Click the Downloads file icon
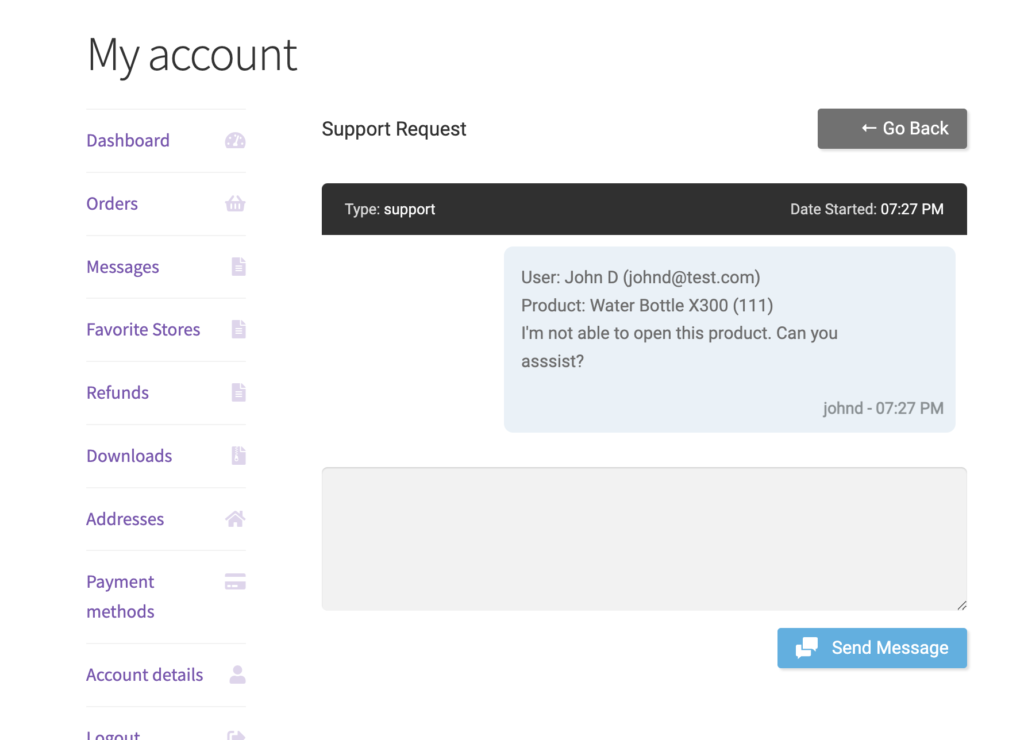The image size is (1024, 740). (x=238, y=455)
